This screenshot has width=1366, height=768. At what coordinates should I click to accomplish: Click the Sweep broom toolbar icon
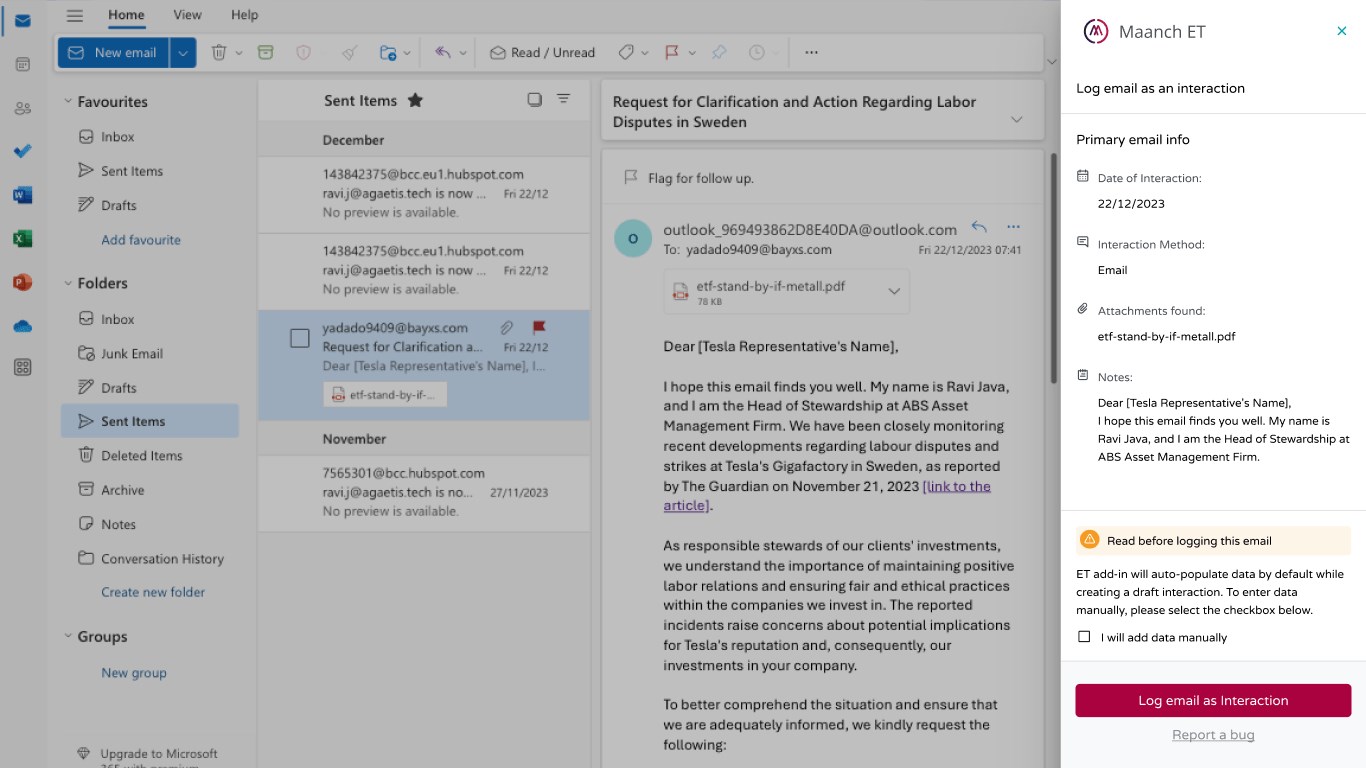[348, 53]
